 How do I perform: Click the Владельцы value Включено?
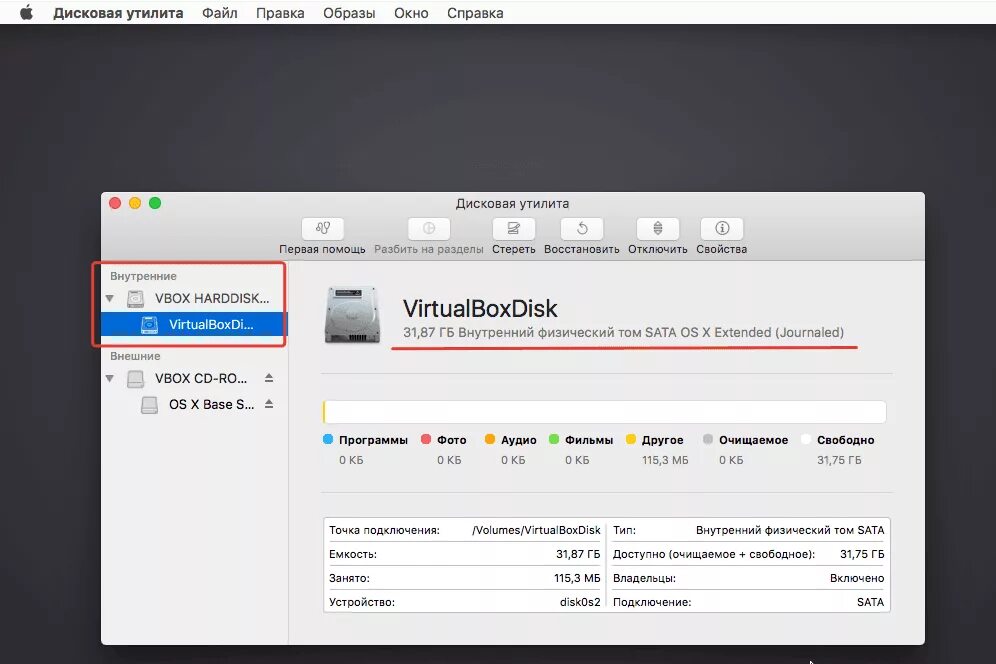pyautogui.click(x=857, y=578)
